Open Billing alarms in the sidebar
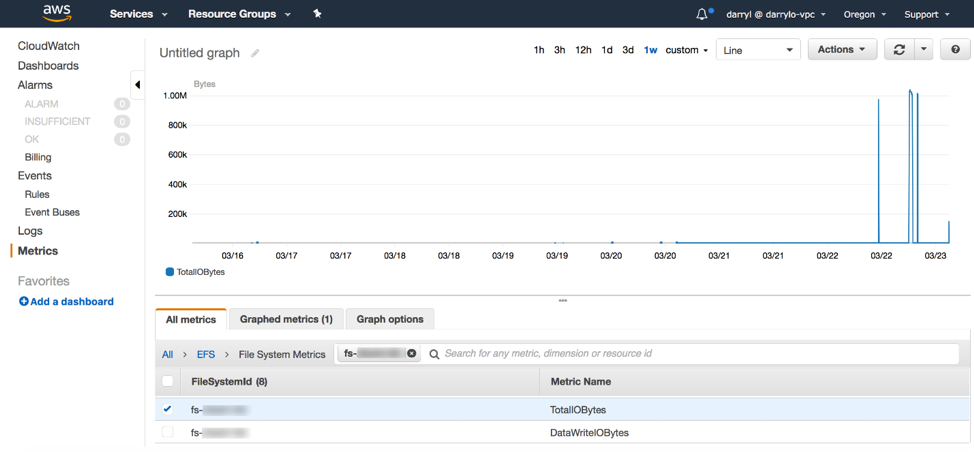The height and width of the screenshot is (452, 974). click(x=38, y=157)
